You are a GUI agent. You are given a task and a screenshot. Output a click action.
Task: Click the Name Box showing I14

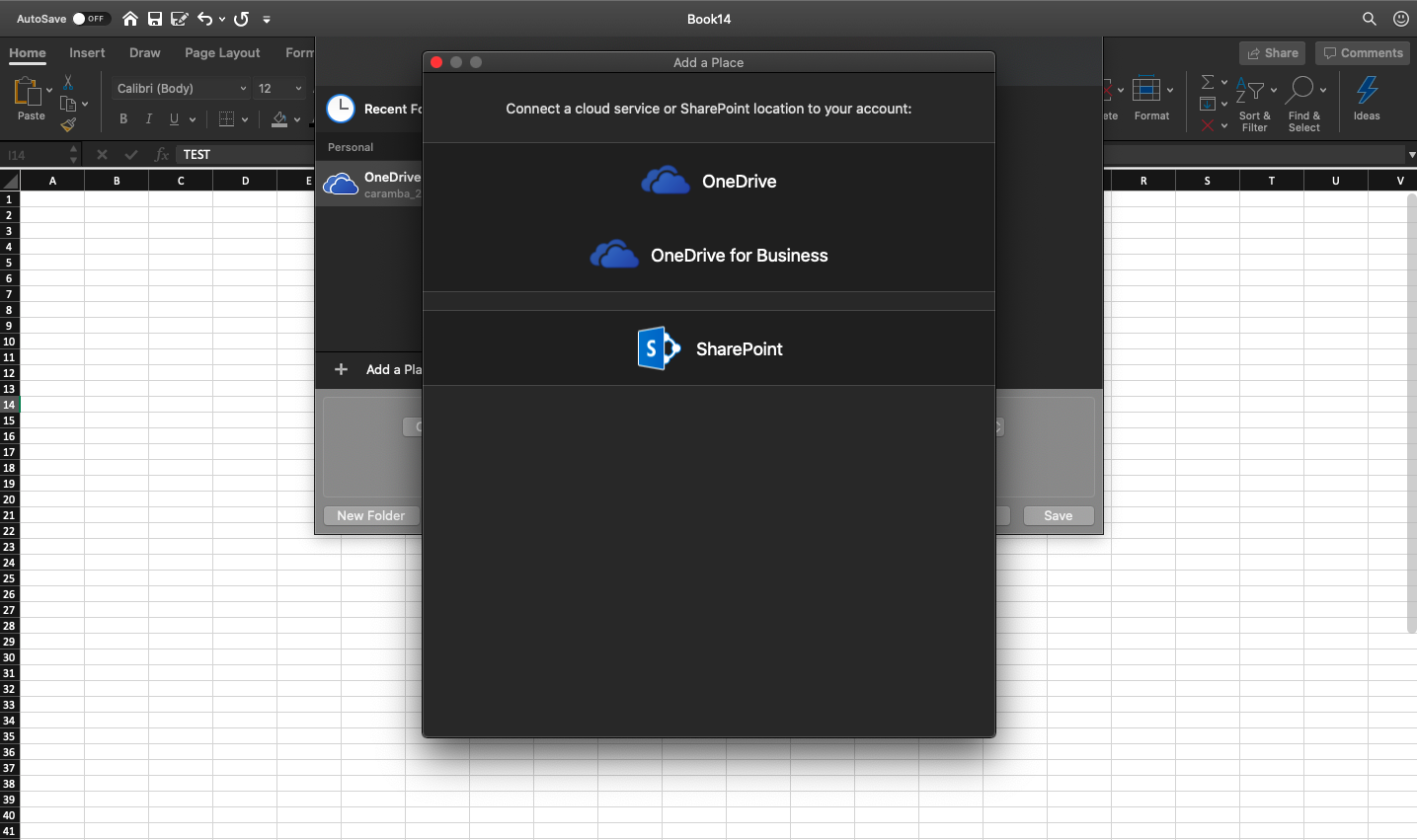pyautogui.click(x=35, y=155)
